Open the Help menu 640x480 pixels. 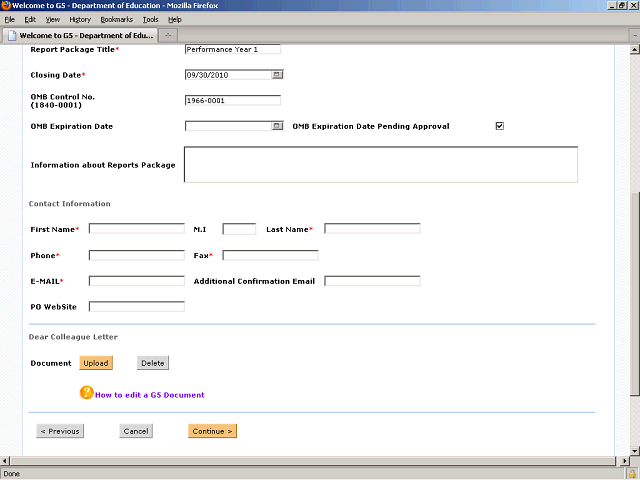pyautogui.click(x=175, y=20)
